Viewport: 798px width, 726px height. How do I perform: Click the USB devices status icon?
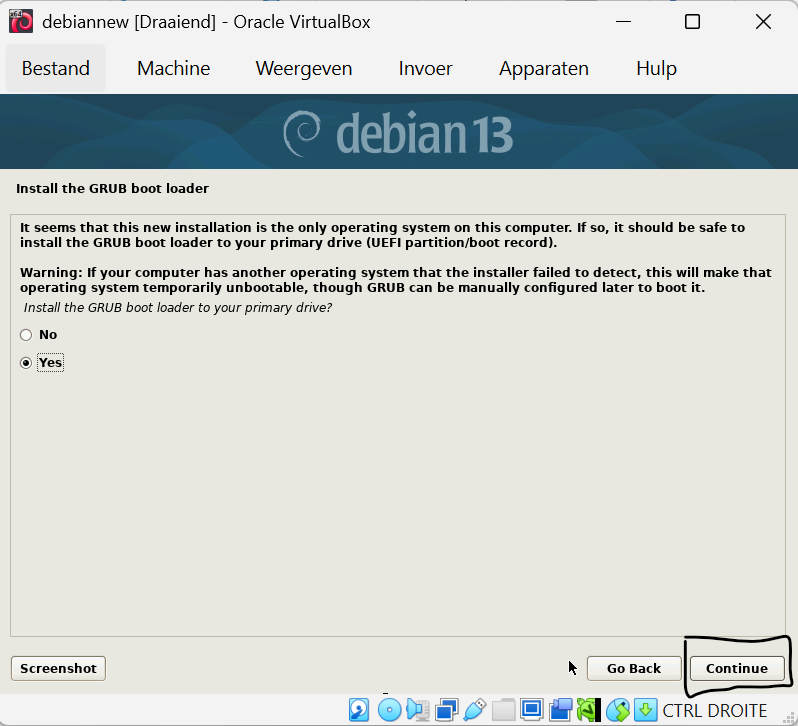pyautogui.click(x=475, y=710)
